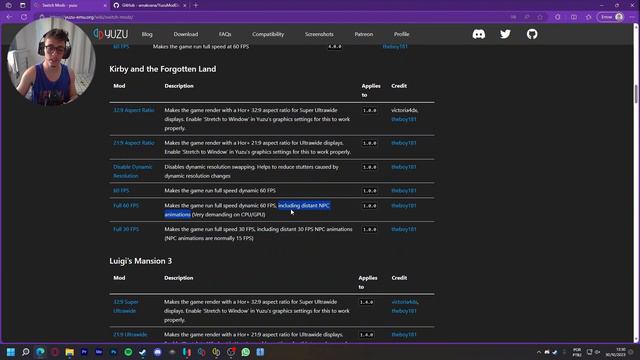
Task: Click the page vertical scrollbar thumb
Action: [636, 94]
